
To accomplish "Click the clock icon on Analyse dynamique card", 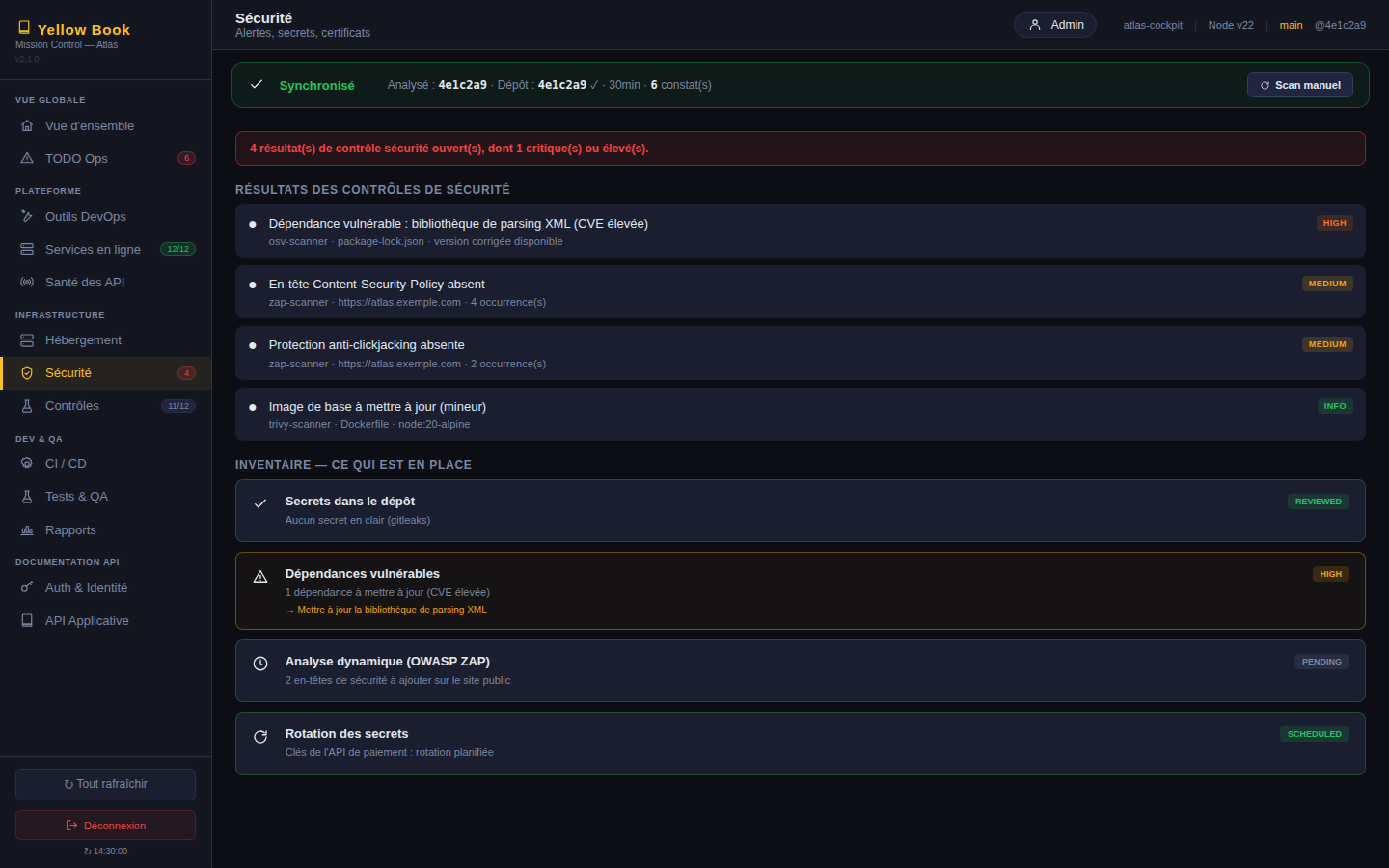I will (x=260, y=664).
